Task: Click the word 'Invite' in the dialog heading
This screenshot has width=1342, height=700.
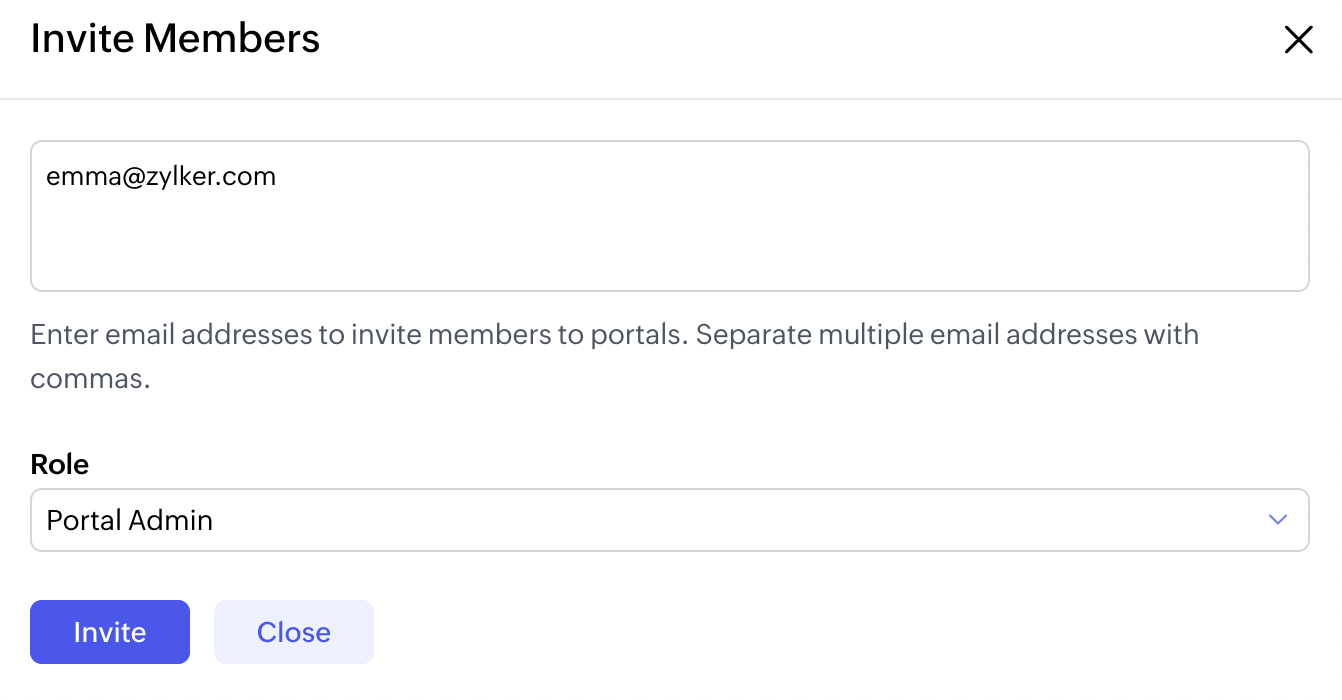Action: (x=83, y=39)
